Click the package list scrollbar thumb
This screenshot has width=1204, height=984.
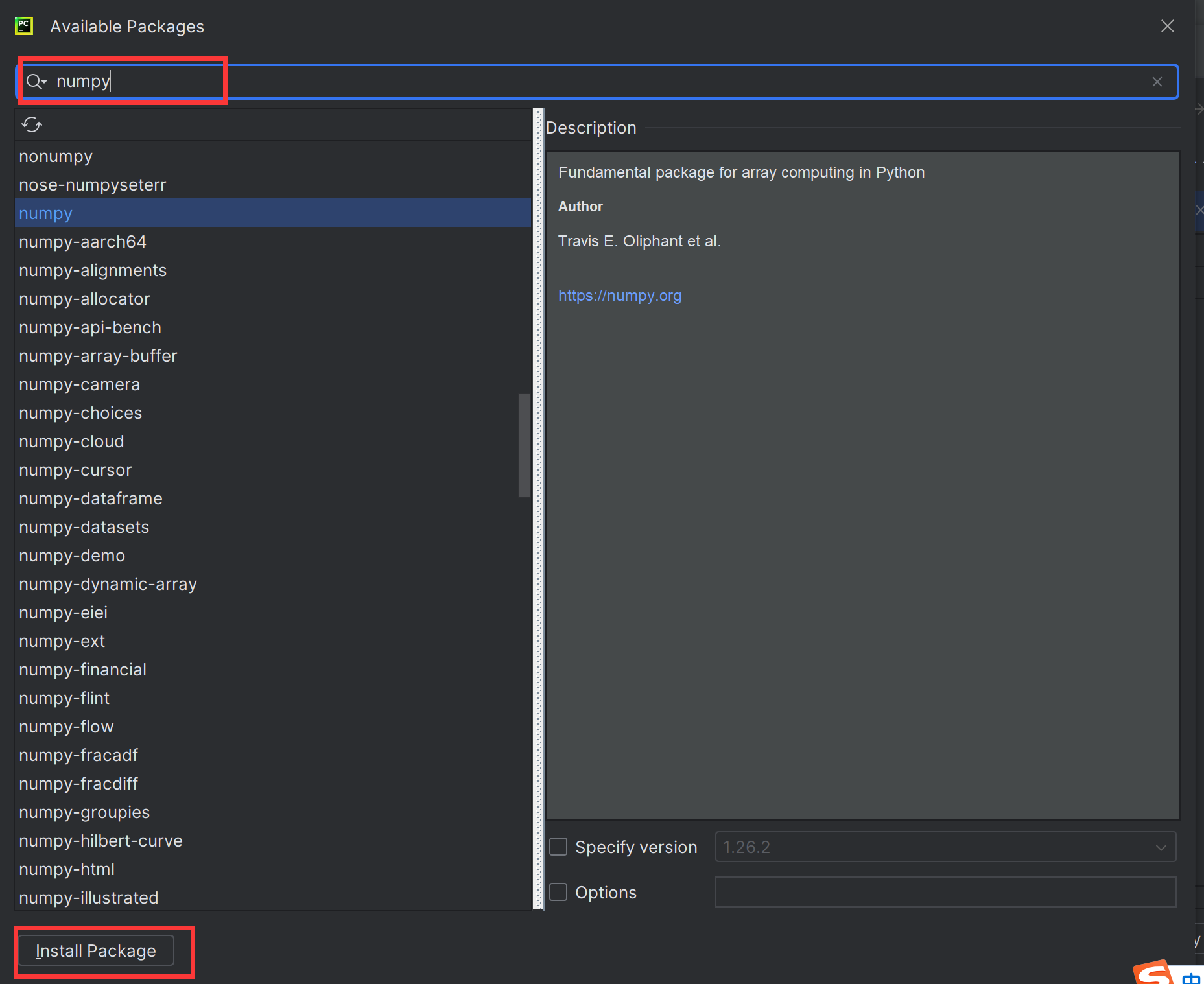525,445
